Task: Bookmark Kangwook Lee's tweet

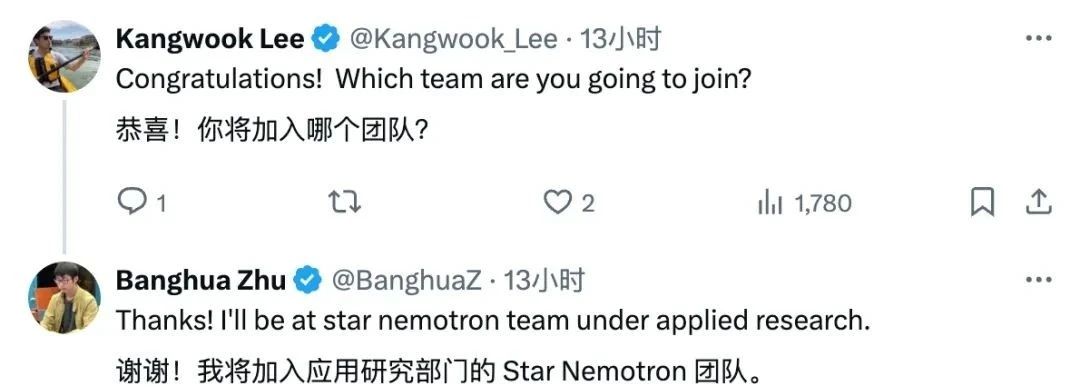Action: (x=982, y=202)
